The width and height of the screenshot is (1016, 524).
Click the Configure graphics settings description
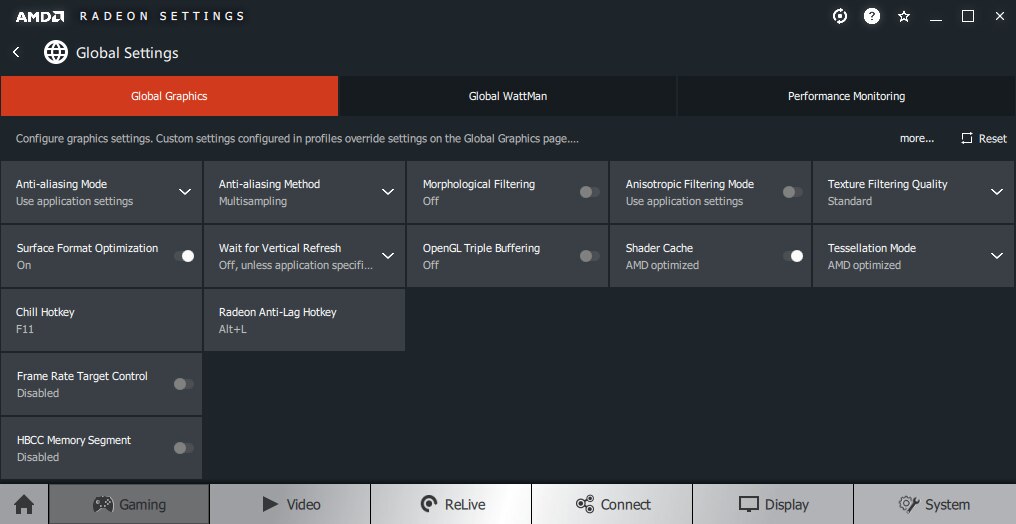[297, 138]
